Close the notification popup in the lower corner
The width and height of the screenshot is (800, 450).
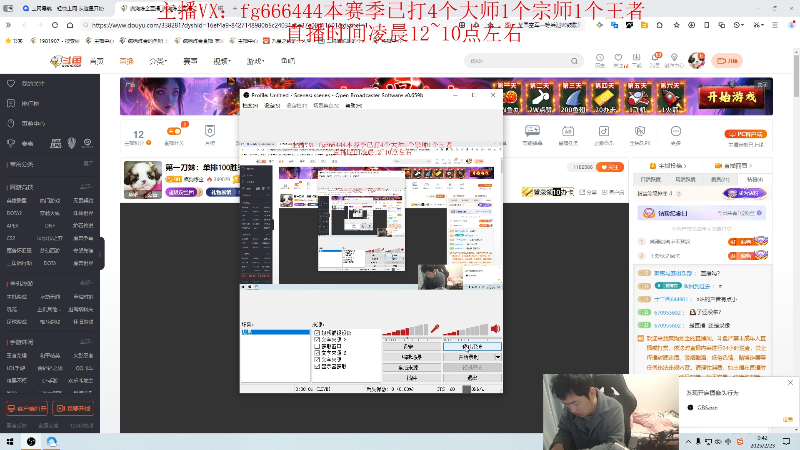[x=790, y=383]
